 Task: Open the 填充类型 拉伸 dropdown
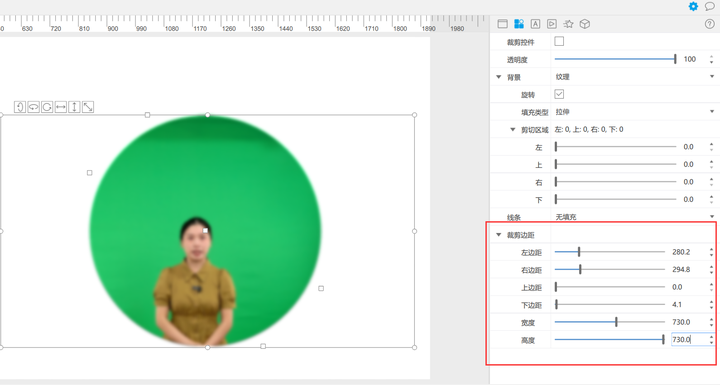[x=635, y=112]
